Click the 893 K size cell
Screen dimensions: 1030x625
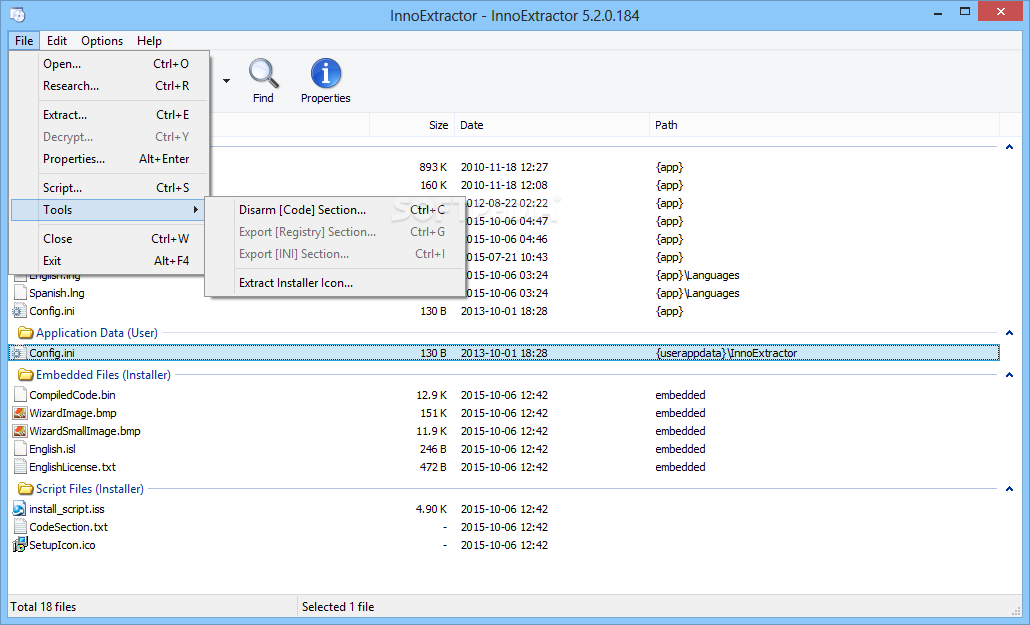point(433,167)
